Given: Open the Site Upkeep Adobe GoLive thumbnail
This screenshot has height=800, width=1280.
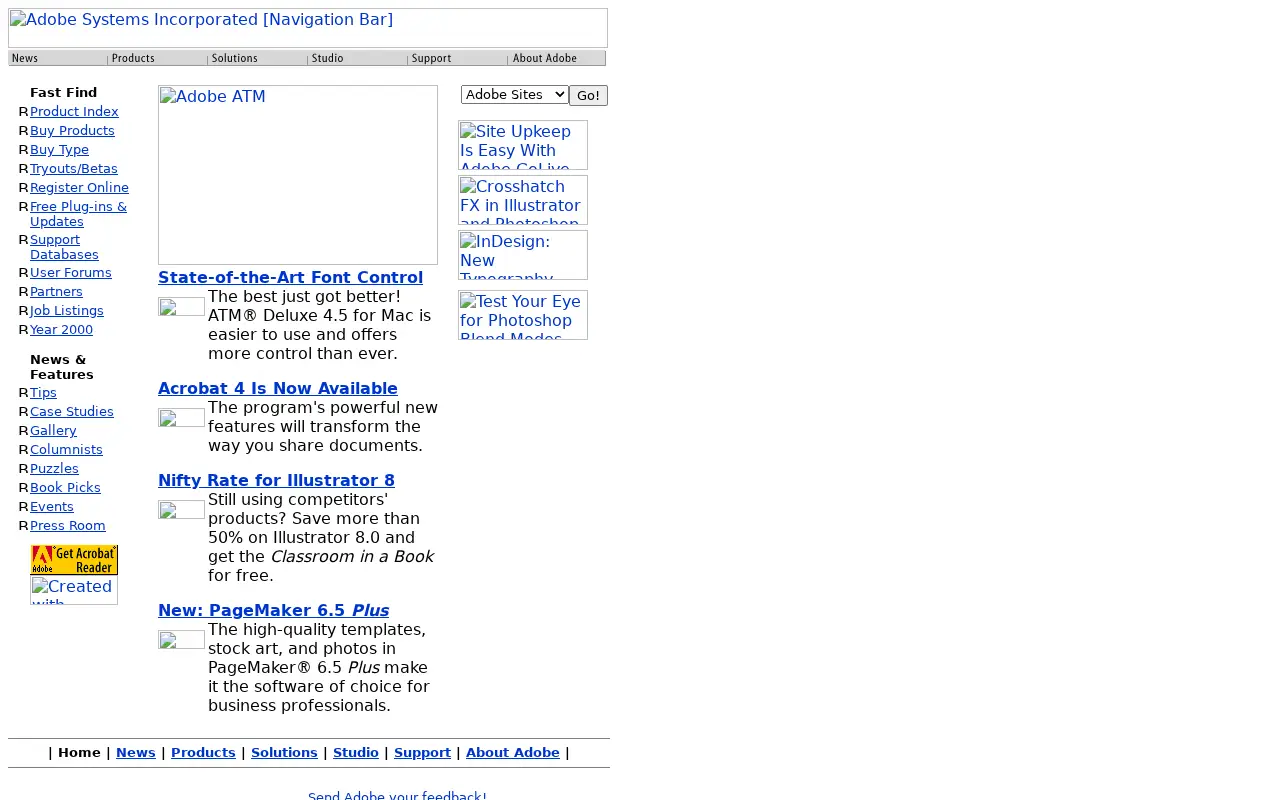Looking at the screenshot, I should [523, 145].
